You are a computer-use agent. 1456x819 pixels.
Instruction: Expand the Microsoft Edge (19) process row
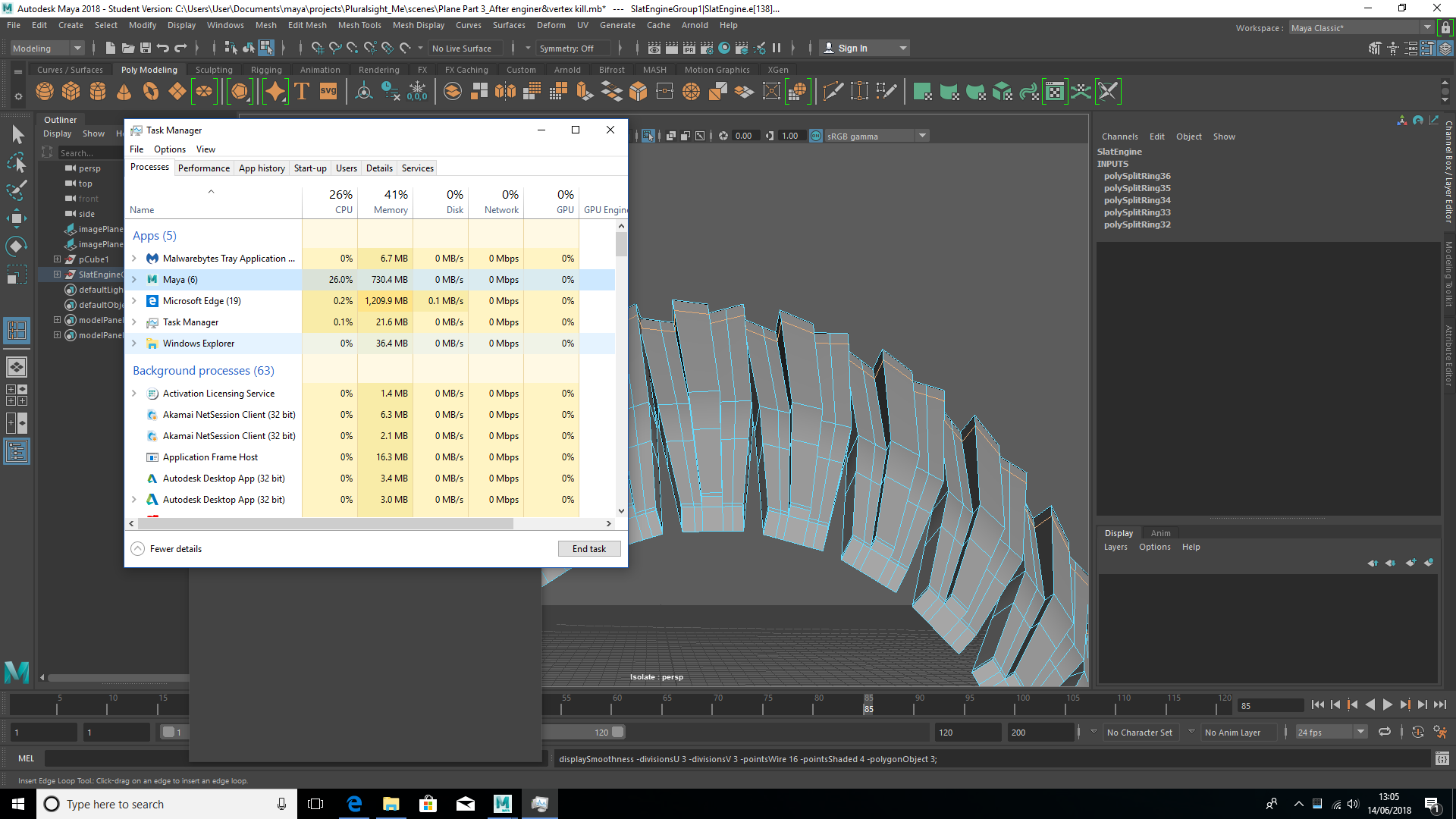point(133,300)
